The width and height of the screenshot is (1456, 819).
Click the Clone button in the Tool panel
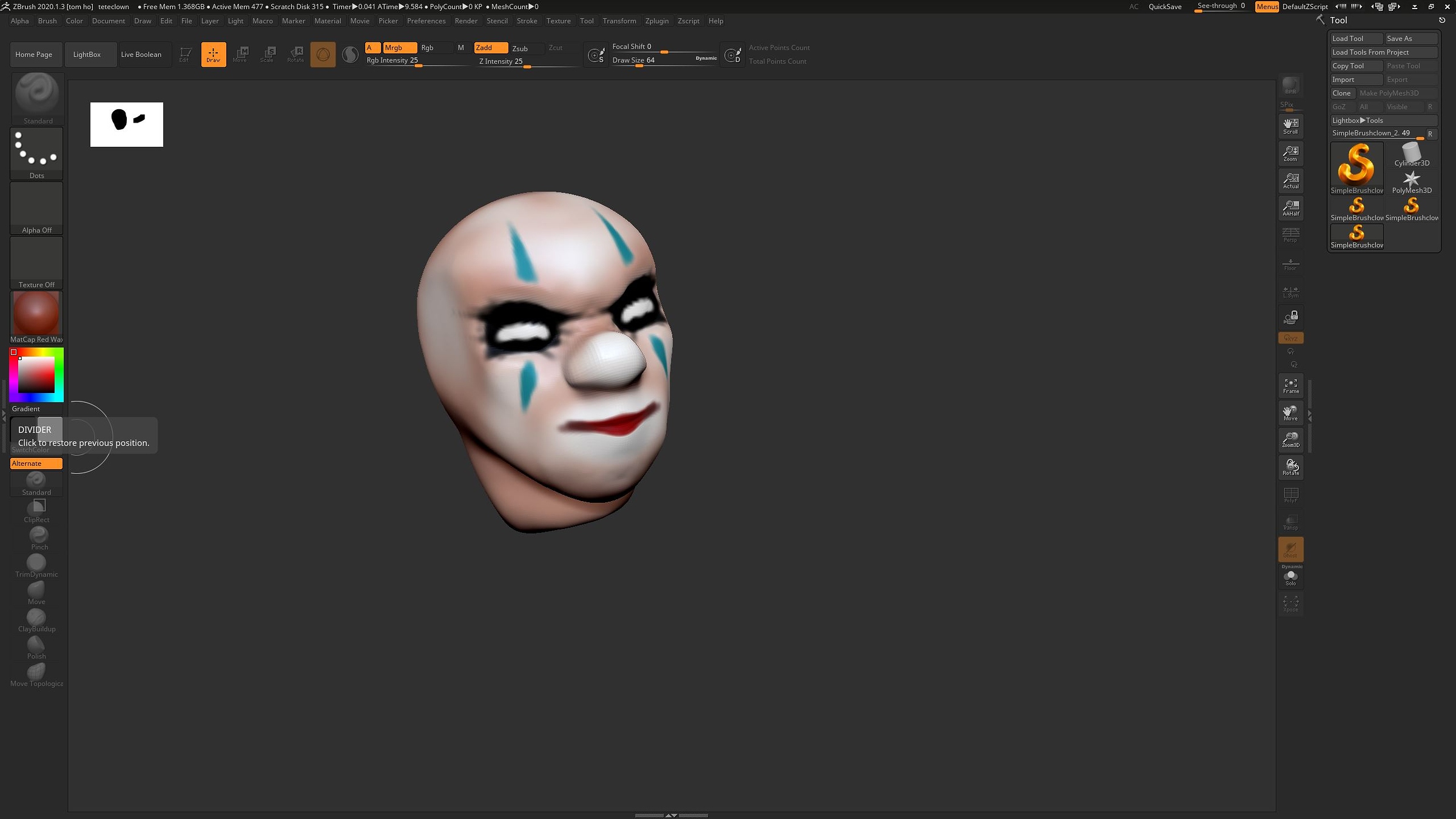pos(1342,93)
